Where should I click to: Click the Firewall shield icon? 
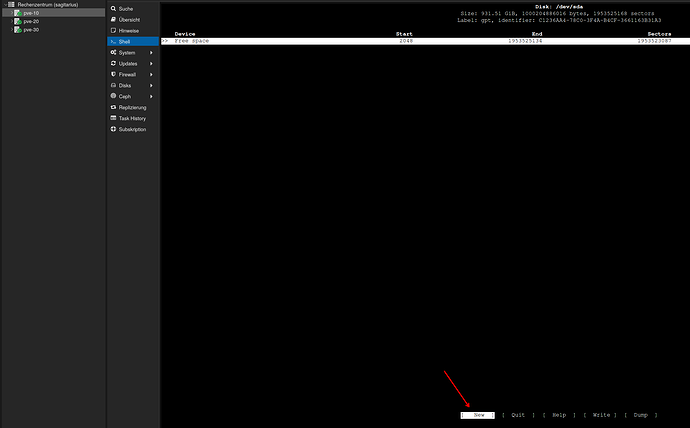point(113,74)
